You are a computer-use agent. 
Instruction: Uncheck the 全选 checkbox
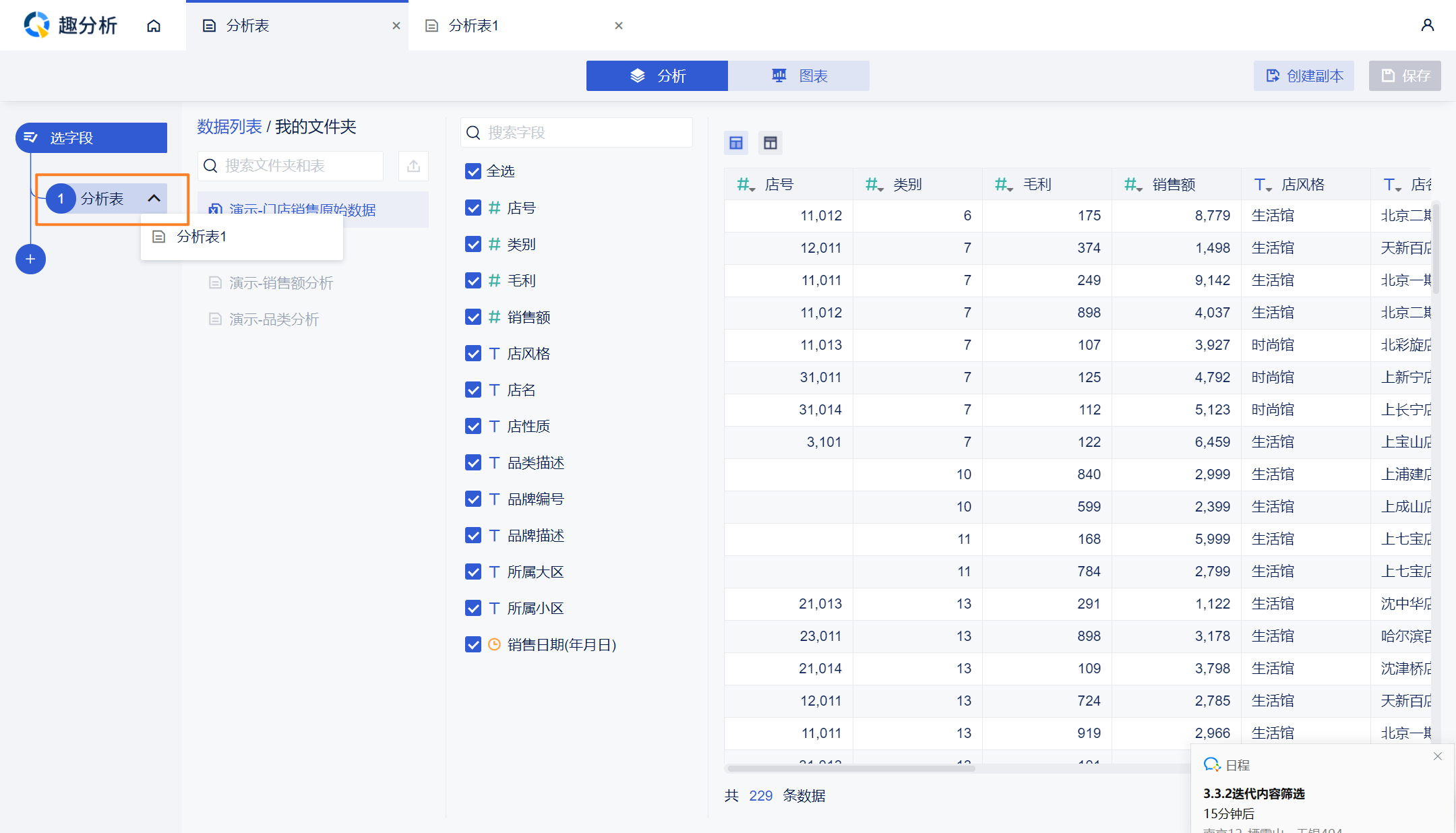[473, 171]
